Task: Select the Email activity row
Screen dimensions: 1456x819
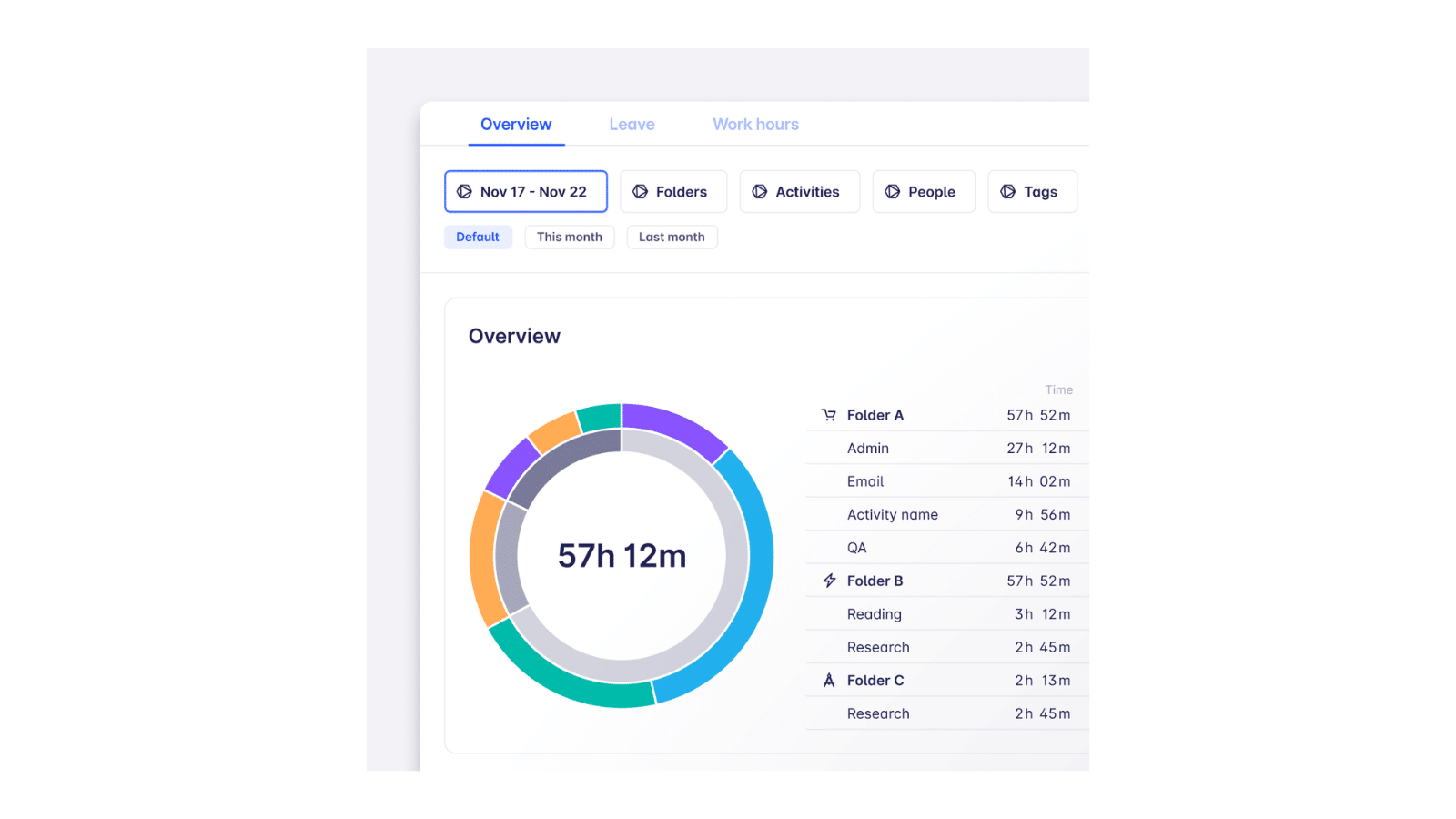Action: [x=946, y=481]
